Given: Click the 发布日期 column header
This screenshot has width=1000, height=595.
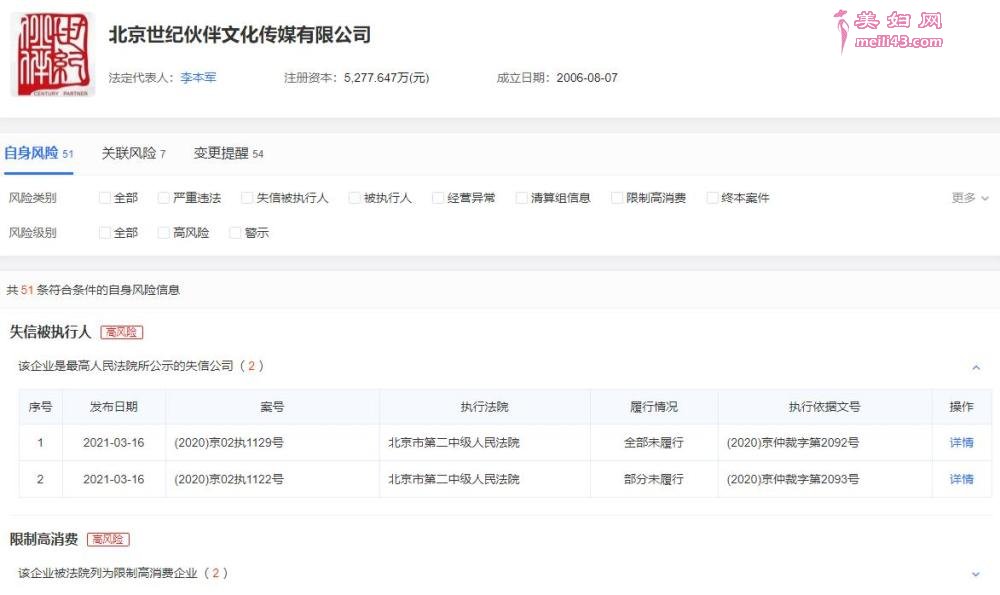Looking at the screenshot, I should (x=114, y=407).
